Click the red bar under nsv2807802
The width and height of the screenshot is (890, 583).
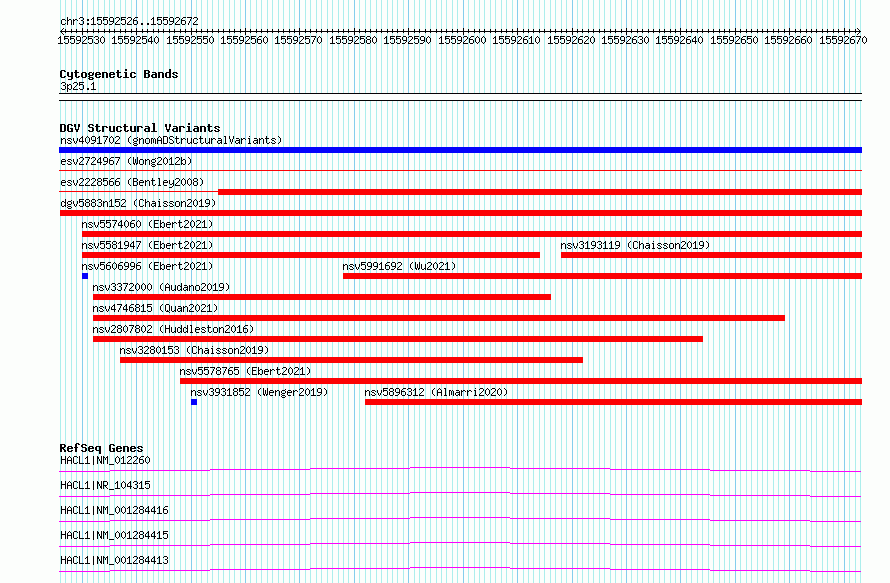[x=398, y=339]
